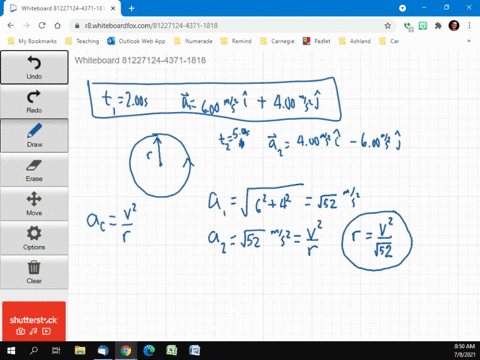Select the Erase tool
Viewport: 480px width, 360px height.
[x=34, y=170]
